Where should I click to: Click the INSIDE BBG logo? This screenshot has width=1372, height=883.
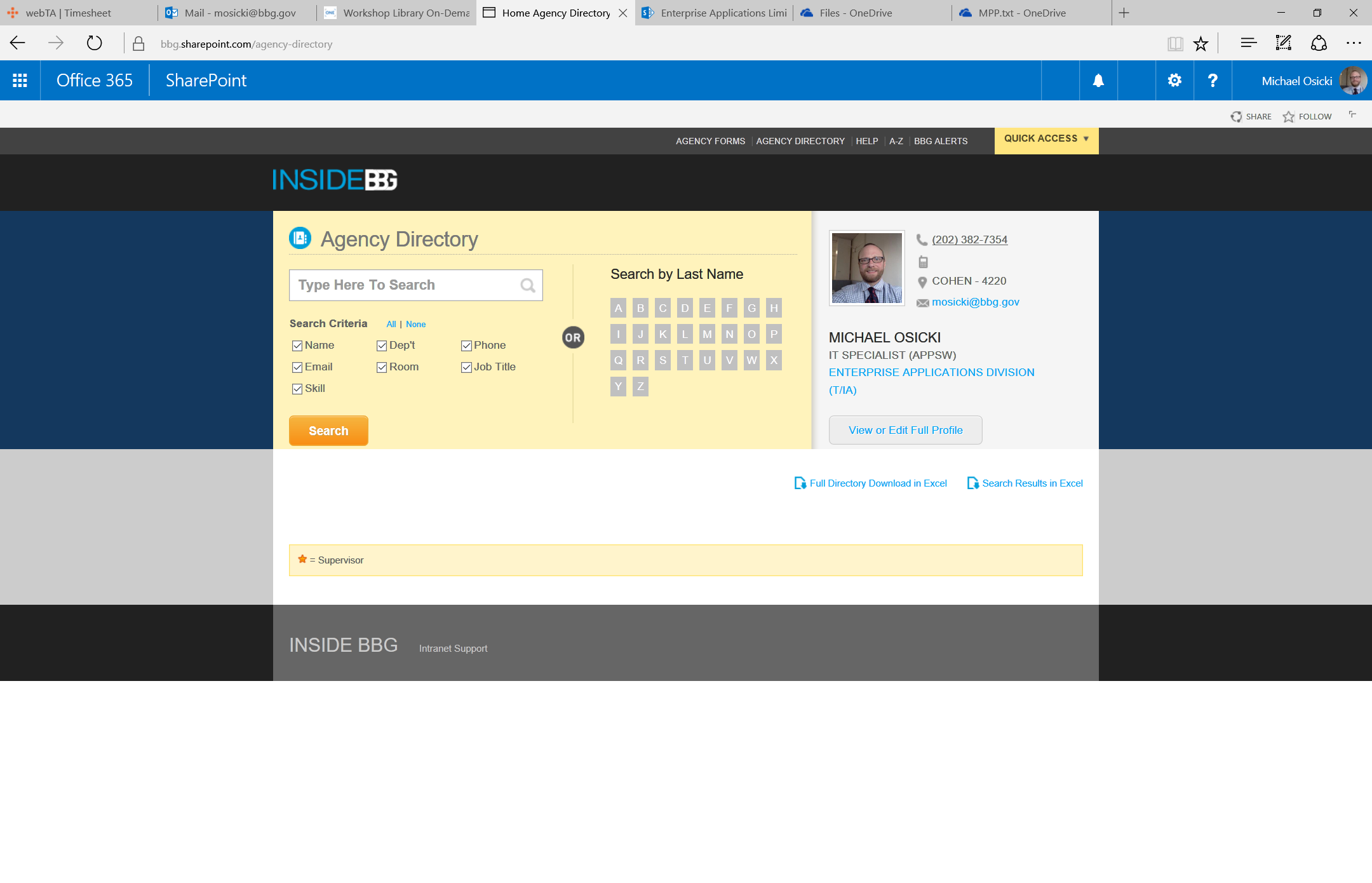(335, 180)
